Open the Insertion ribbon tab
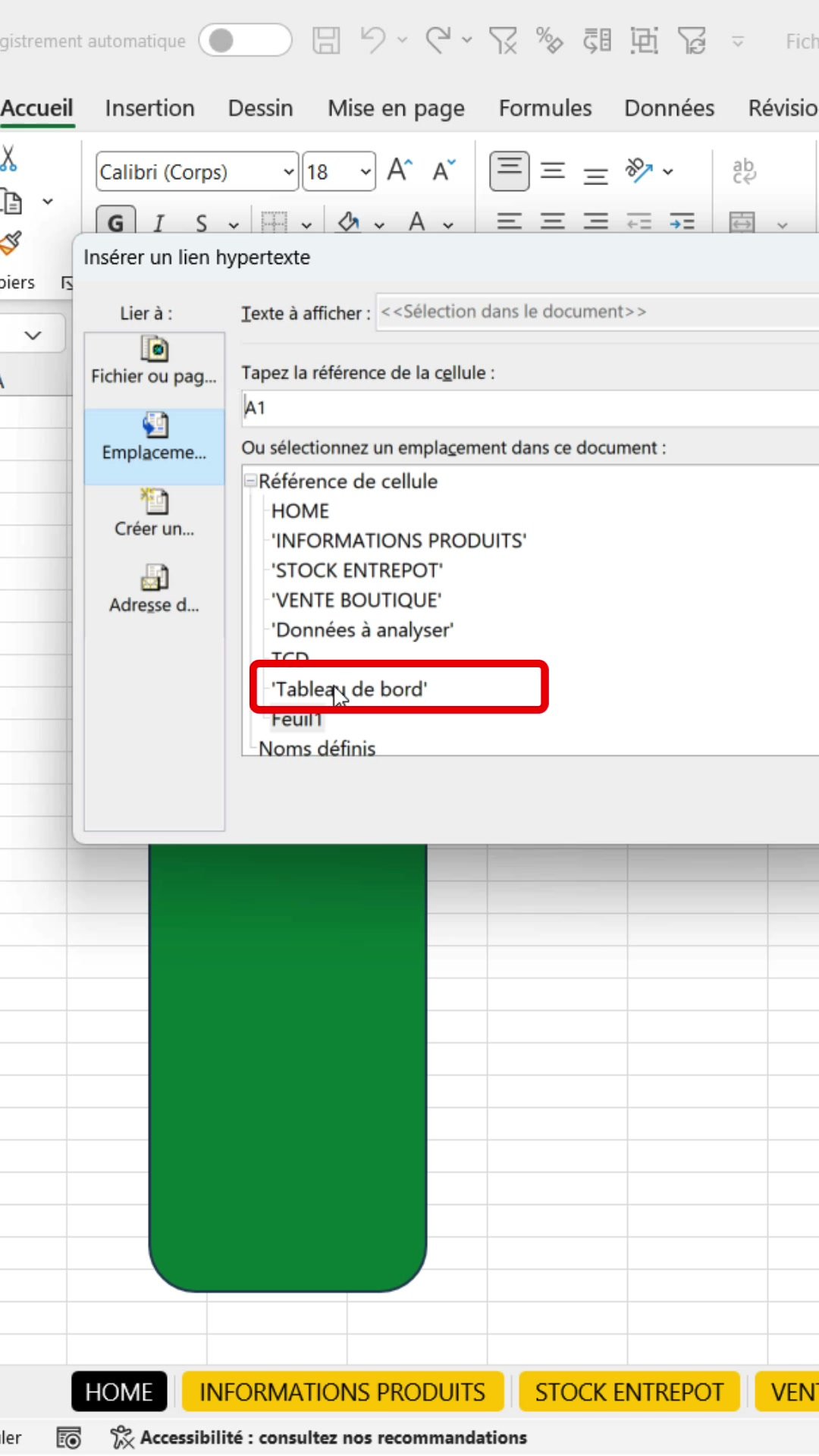The image size is (819, 1456). pos(150,108)
